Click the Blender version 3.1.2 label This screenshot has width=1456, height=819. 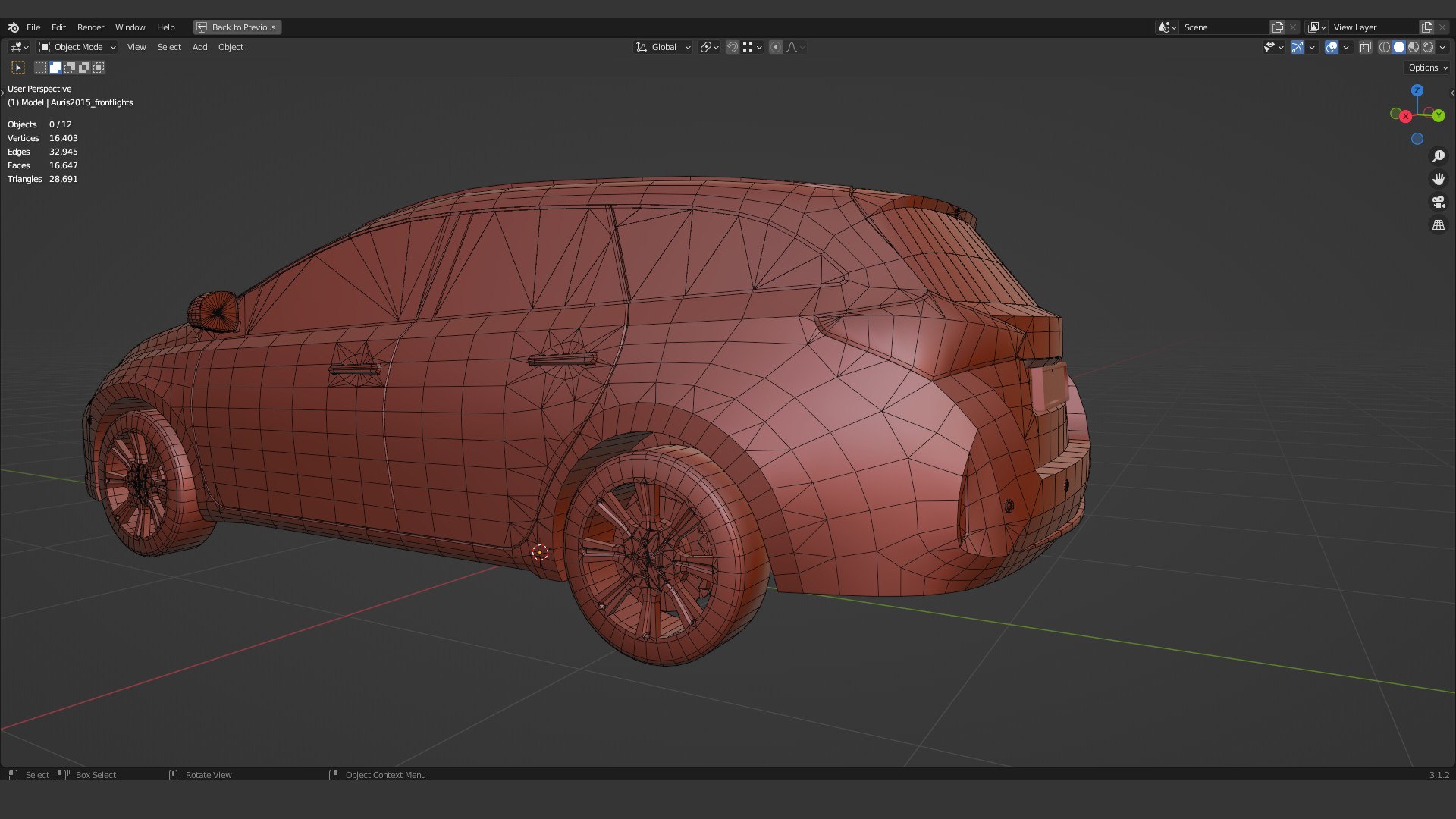coord(1439,775)
